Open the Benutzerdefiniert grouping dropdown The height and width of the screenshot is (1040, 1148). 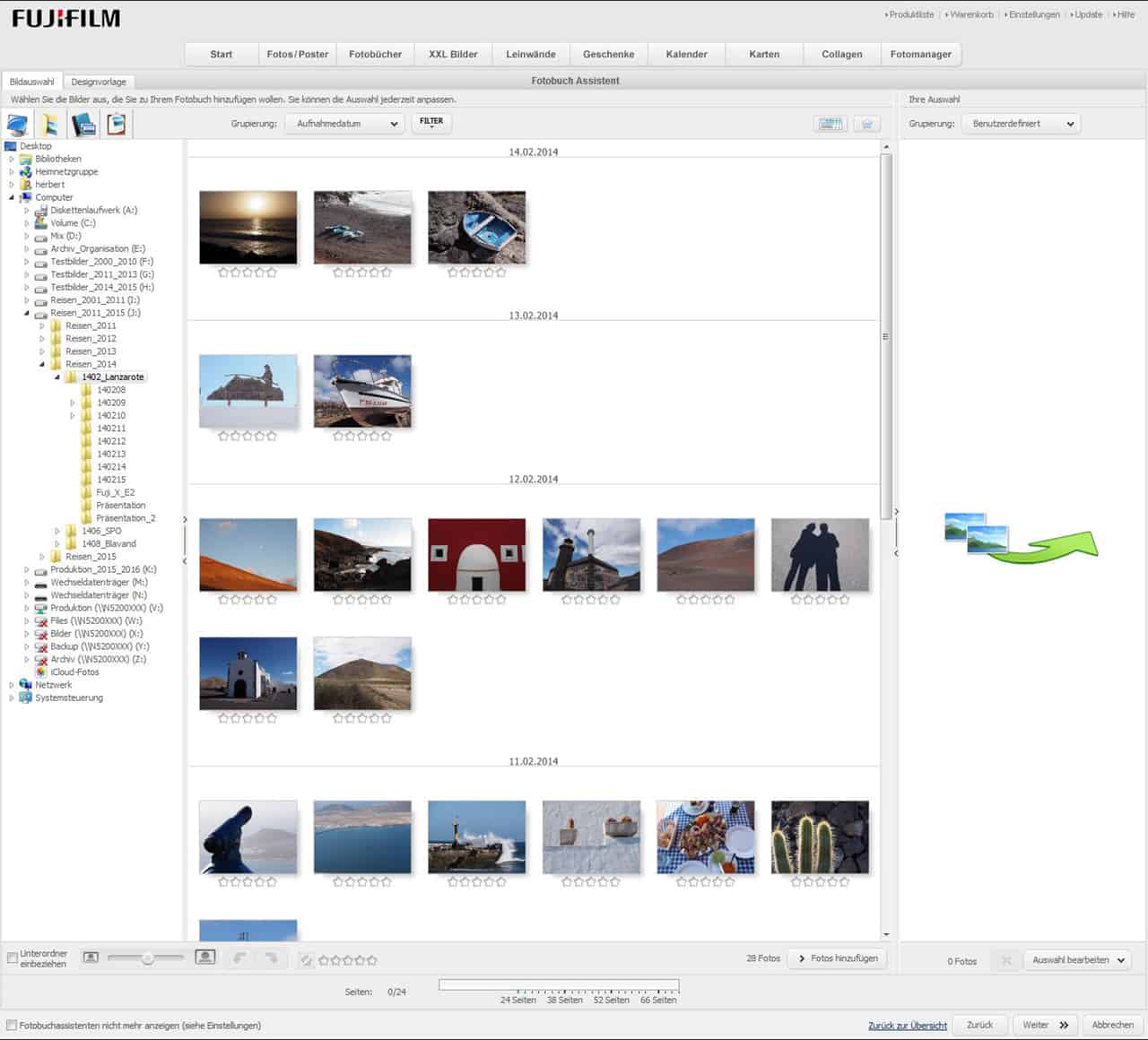[x=1021, y=124]
